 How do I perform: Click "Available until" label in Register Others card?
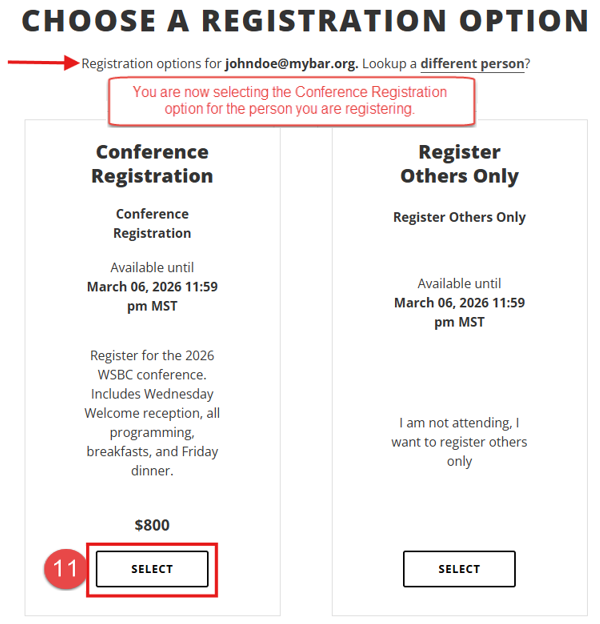click(459, 283)
